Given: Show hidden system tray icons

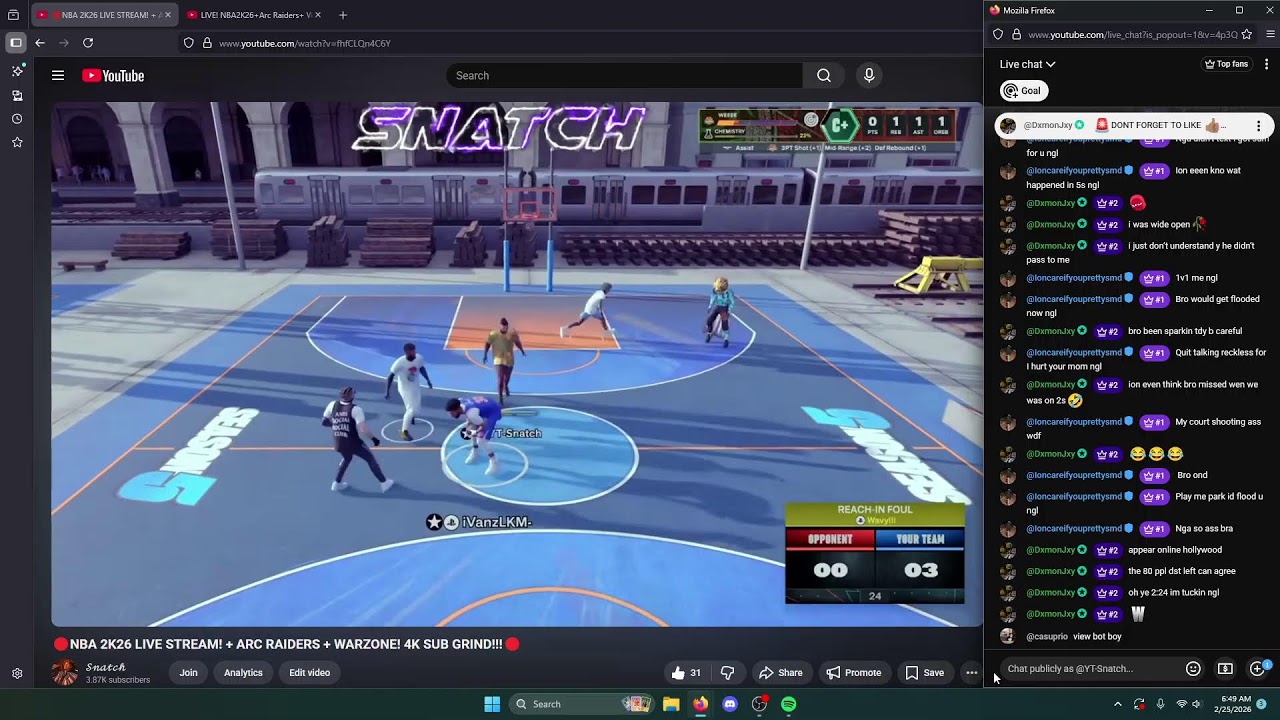Looking at the screenshot, I should pos(1118,704).
